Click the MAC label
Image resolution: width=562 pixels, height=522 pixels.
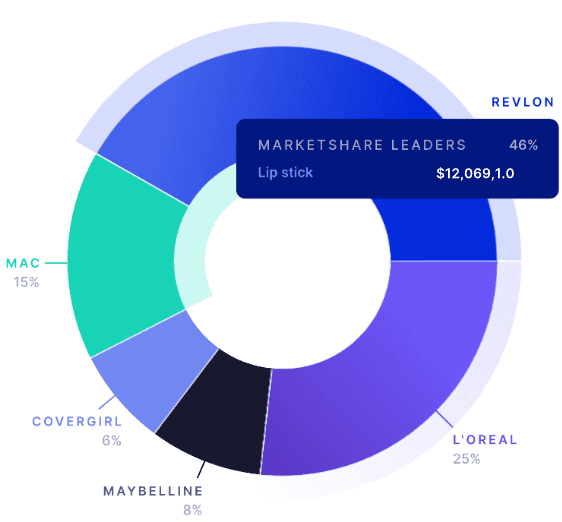tap(23, 264)
